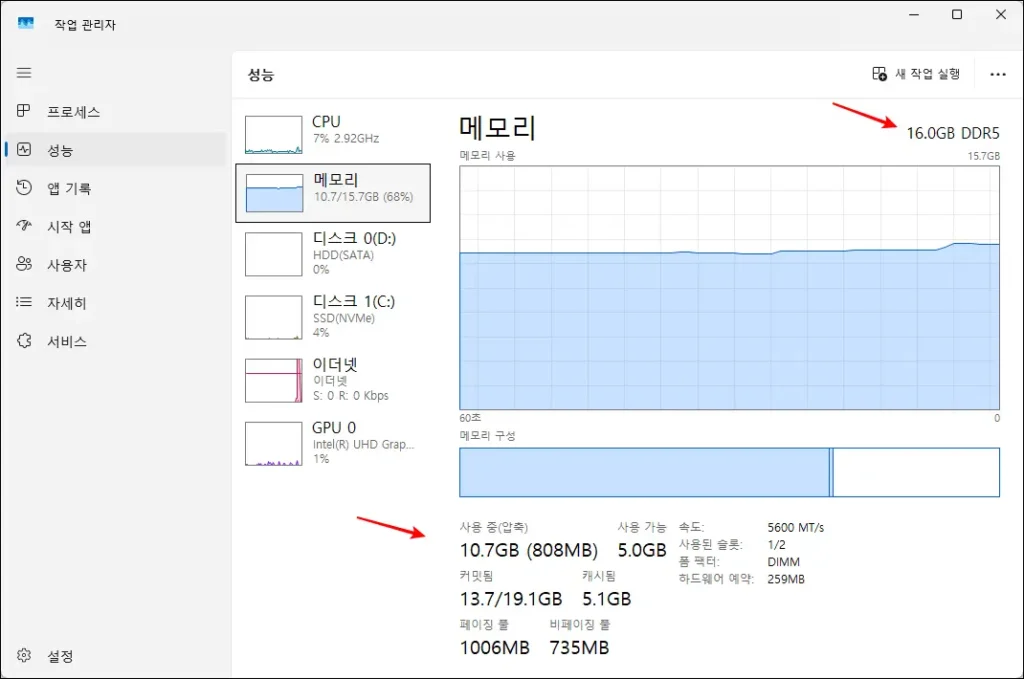Click the 시작 앱 startup gauge icon
This screenshot has width=1024, height=679.
point(24,226)
